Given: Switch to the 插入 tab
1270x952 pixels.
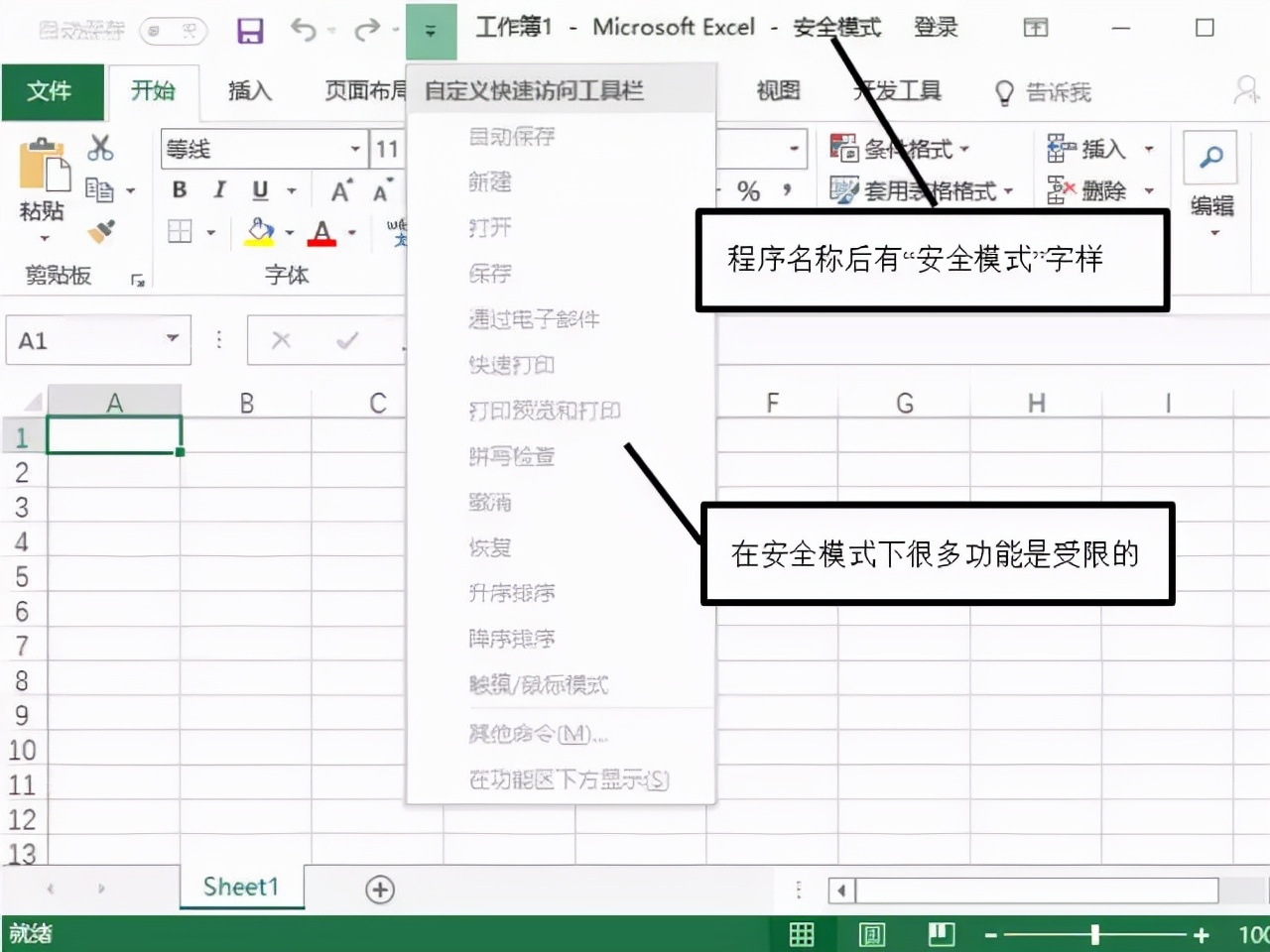Looking at the screenshot, I should pyautogui.click(x=250, y=91).
